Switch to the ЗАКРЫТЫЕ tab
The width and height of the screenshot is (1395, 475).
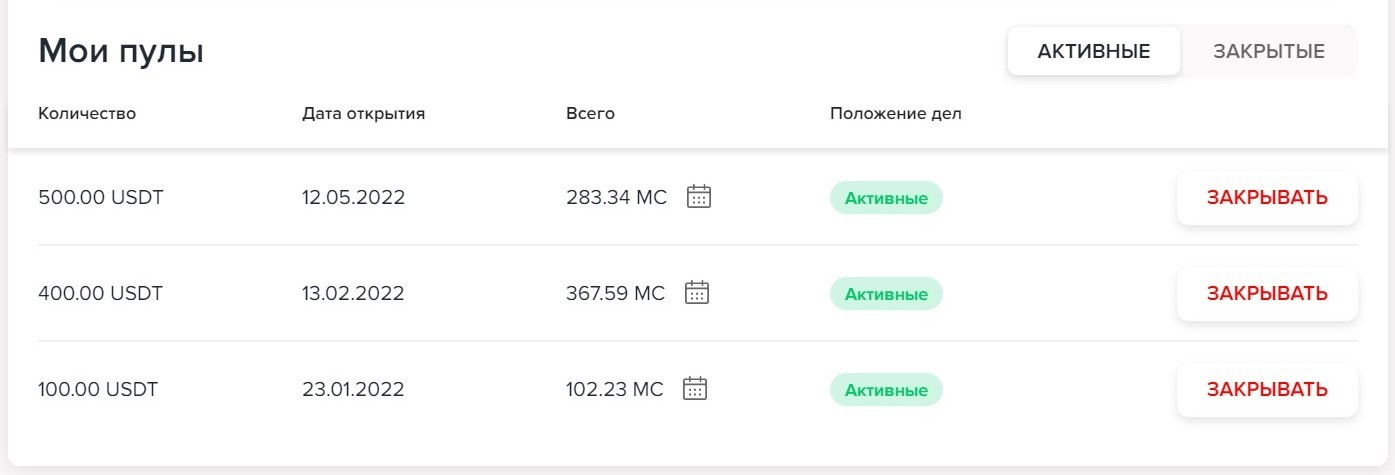click(x=1268, y=51)
